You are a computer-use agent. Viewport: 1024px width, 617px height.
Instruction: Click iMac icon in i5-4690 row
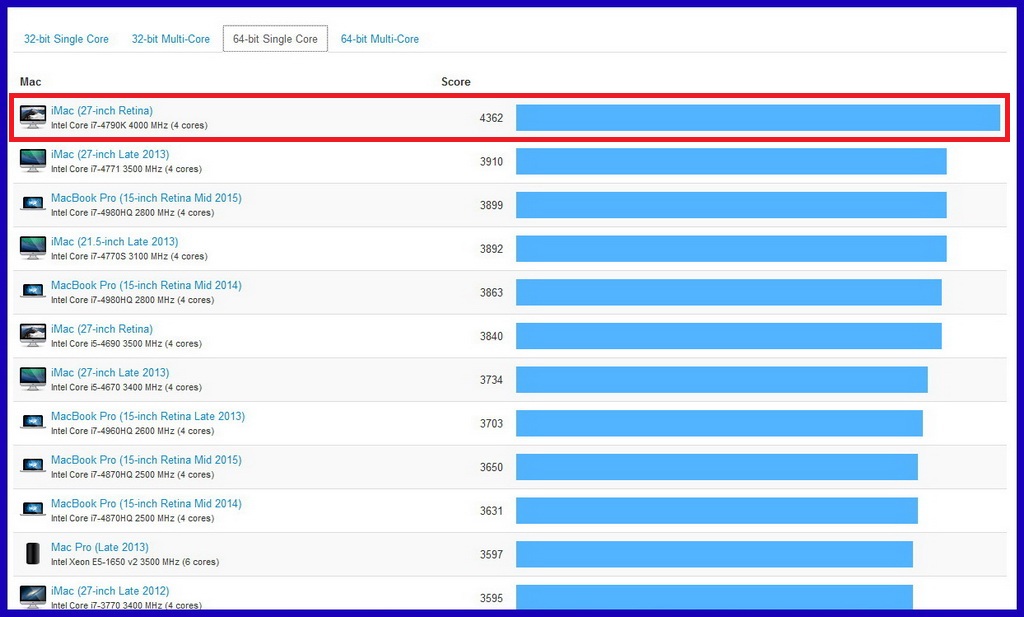(33, 335)
